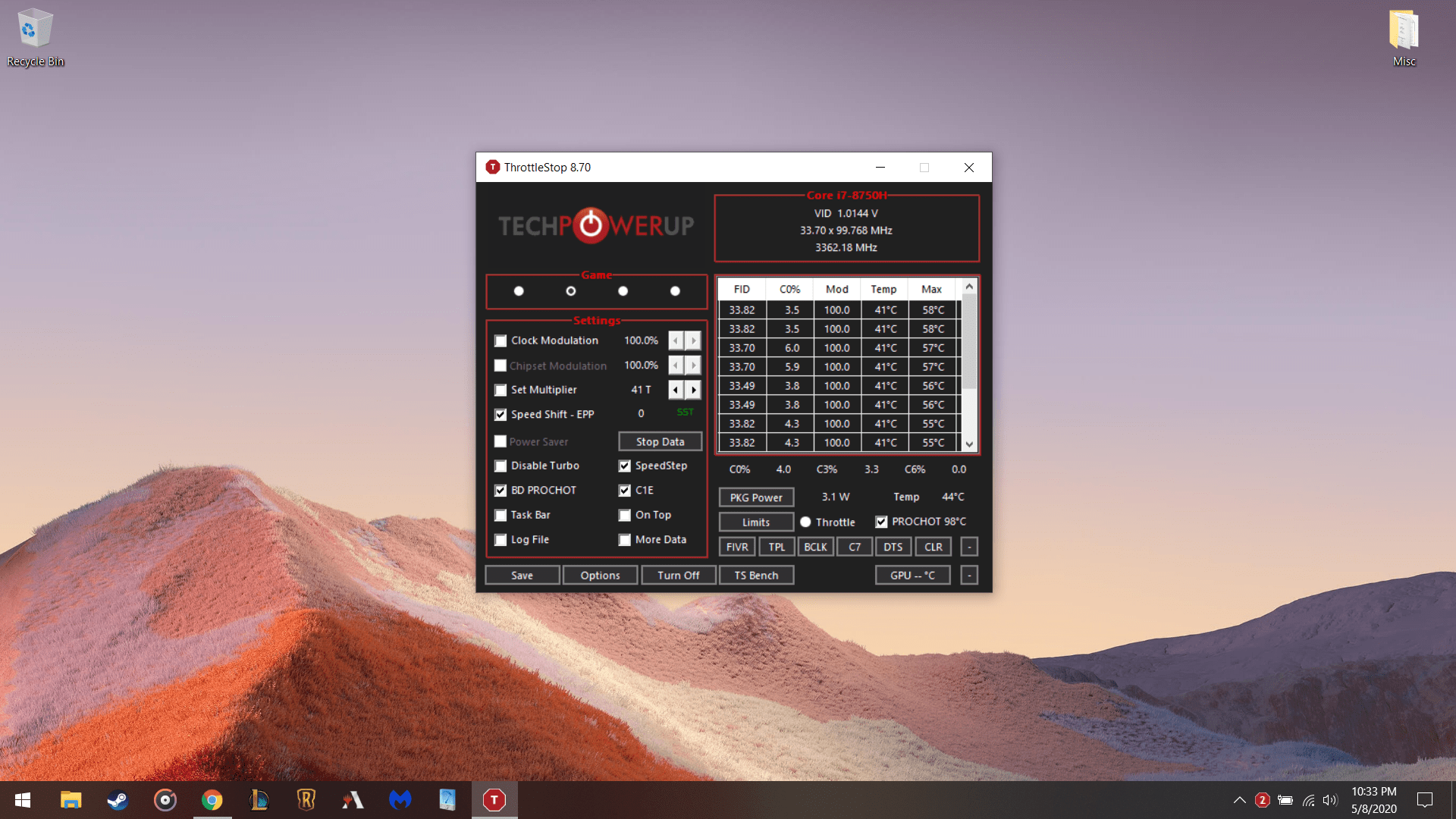Increase Set Multiplier with the right arrow
Viewport: 1456px width, 819px height.
693,389
